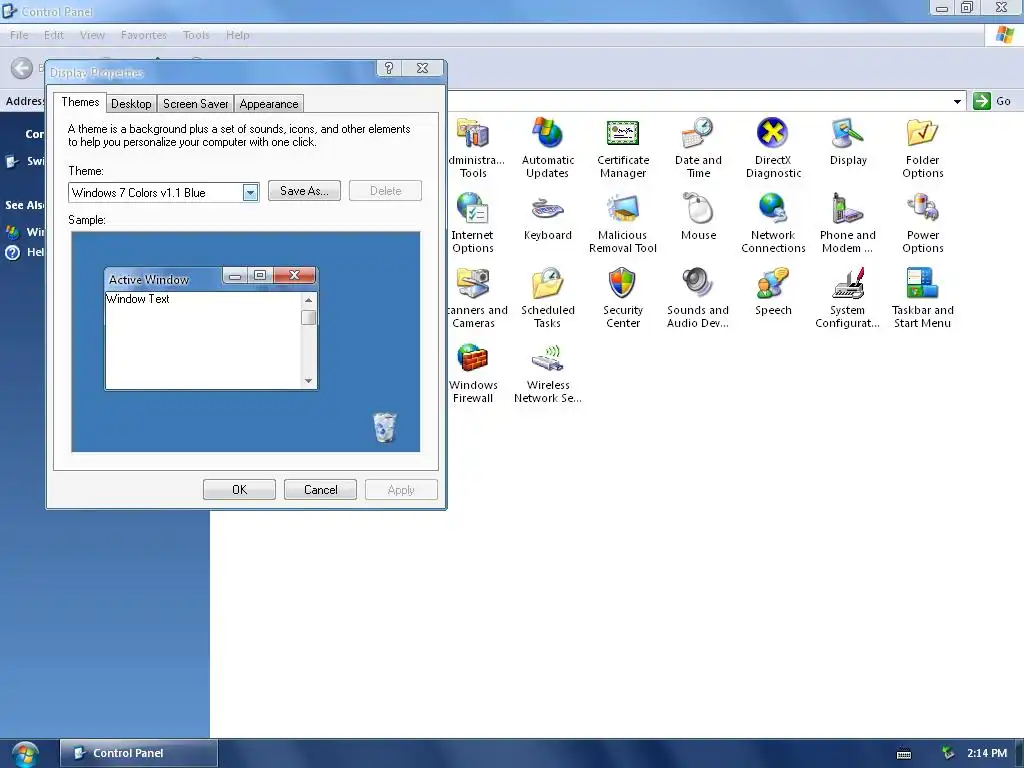Switch to the Desktop tab
Image resolution: width=1024 pixels, height=768 pixels.
(x=131, y=104)
